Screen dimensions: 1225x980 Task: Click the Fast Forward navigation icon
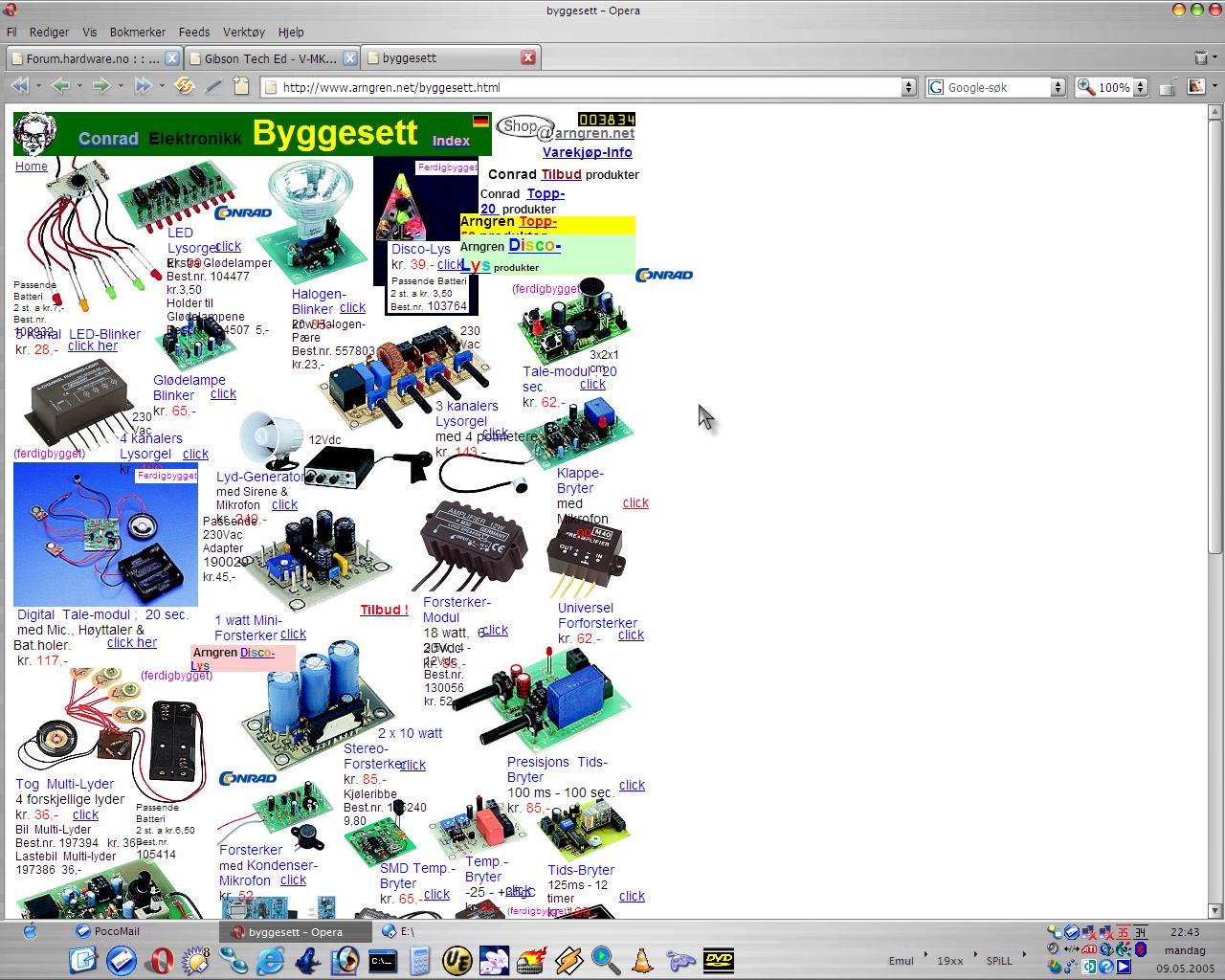[x=143, y=86]
